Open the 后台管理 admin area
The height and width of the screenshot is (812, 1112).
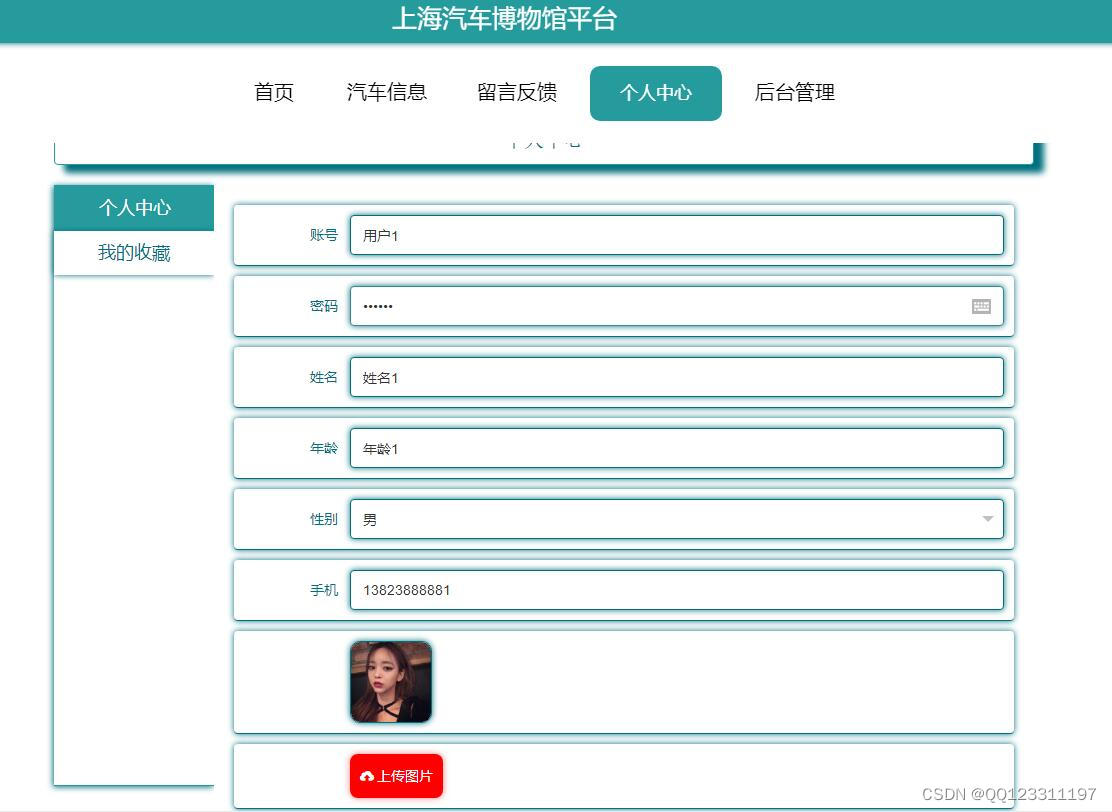point(793,93)
